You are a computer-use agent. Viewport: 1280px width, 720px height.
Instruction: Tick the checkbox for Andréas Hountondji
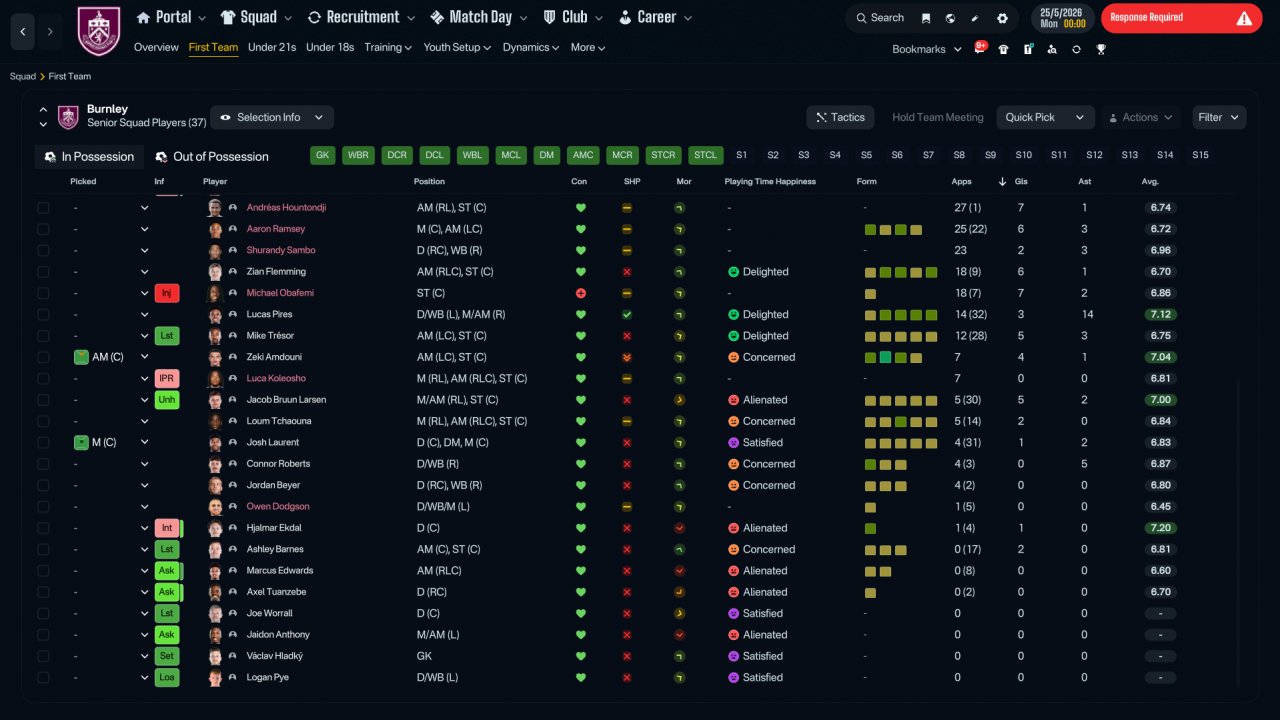click(43, 208)
